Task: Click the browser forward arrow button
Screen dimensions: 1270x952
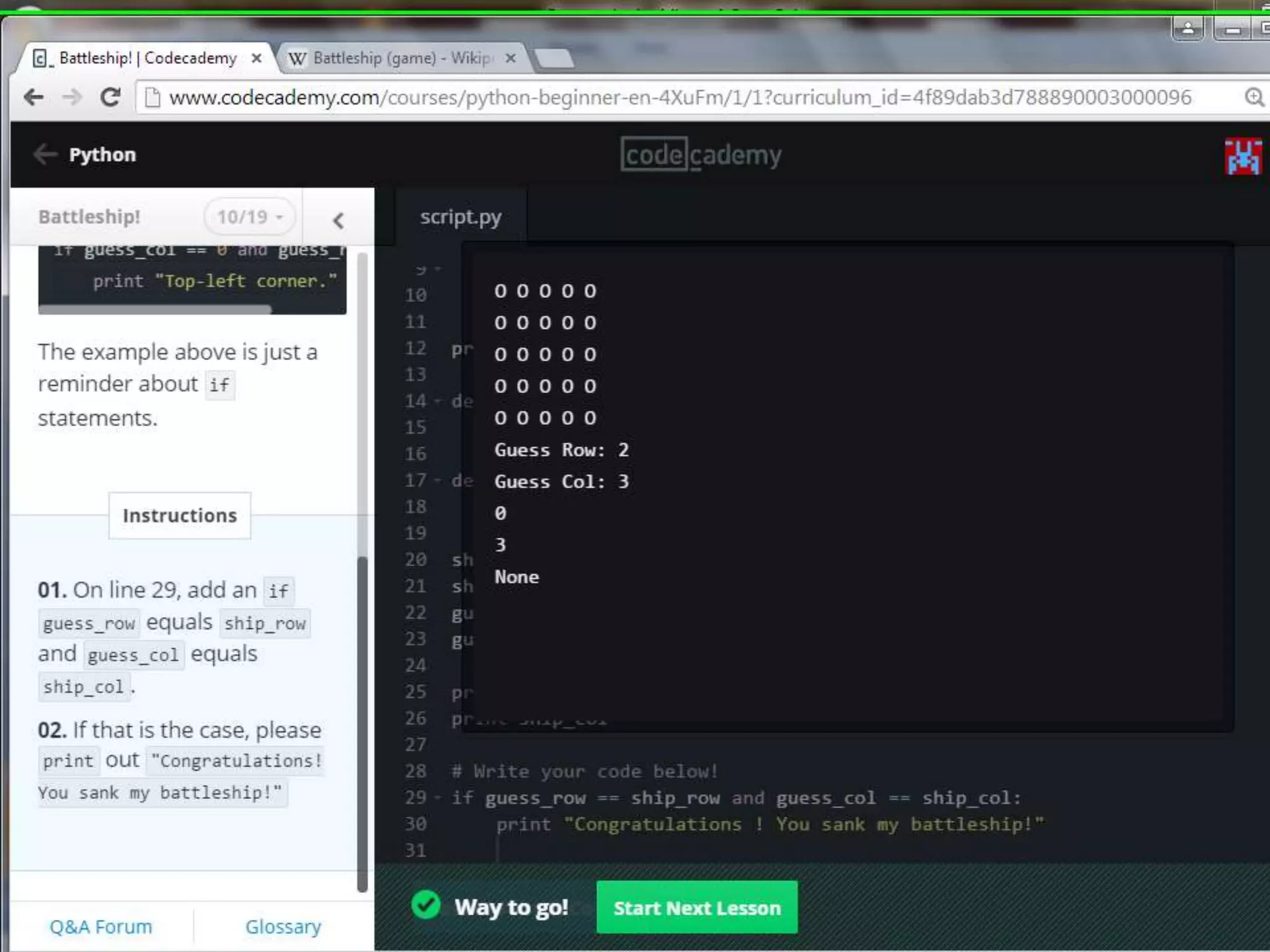Action: coord(73,97)
